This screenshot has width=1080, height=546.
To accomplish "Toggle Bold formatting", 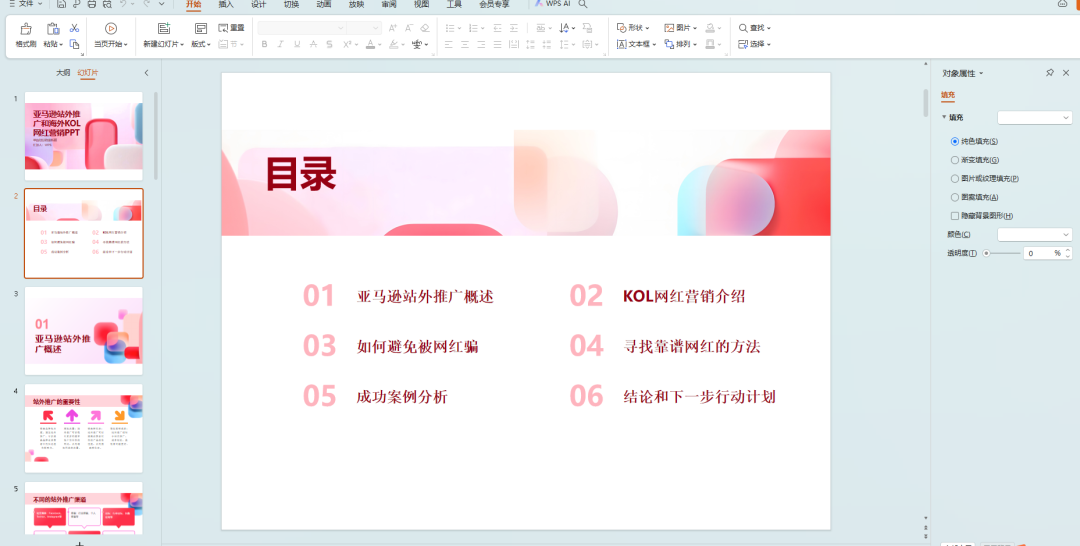I will tap(264, 44).
